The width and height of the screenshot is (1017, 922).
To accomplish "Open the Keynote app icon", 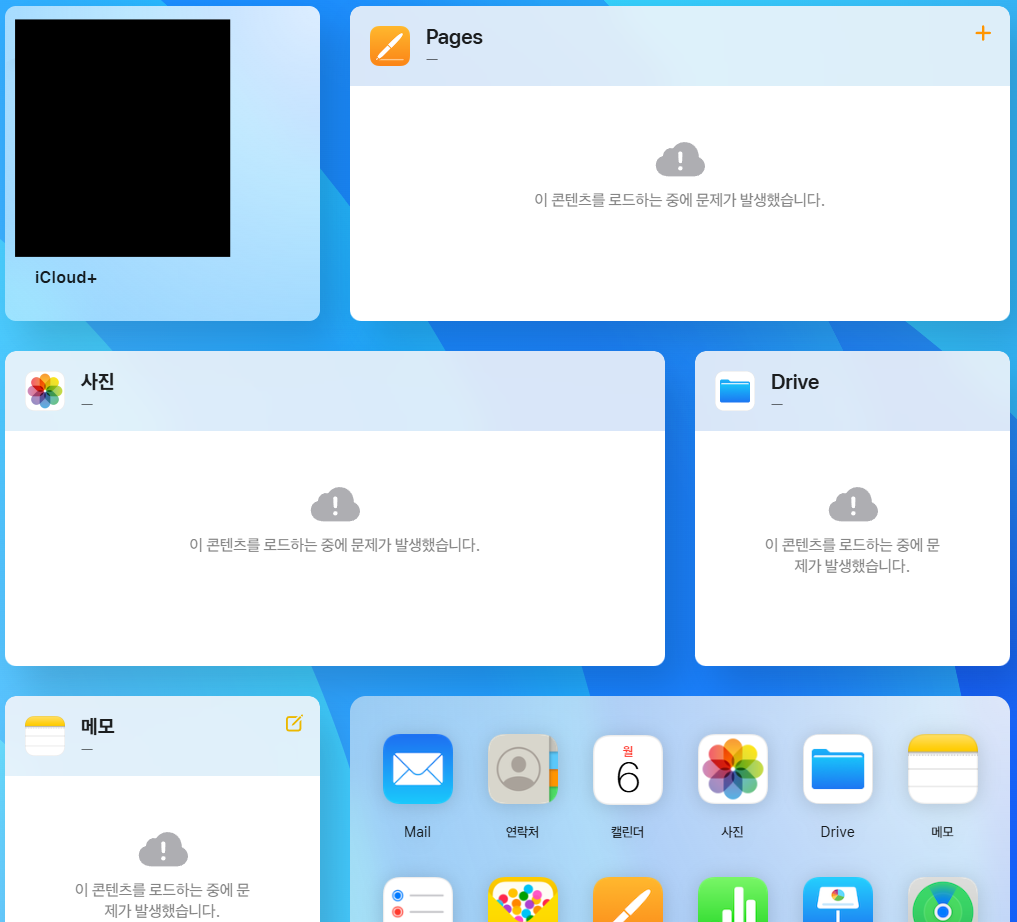I will click(x=838, y=899).
